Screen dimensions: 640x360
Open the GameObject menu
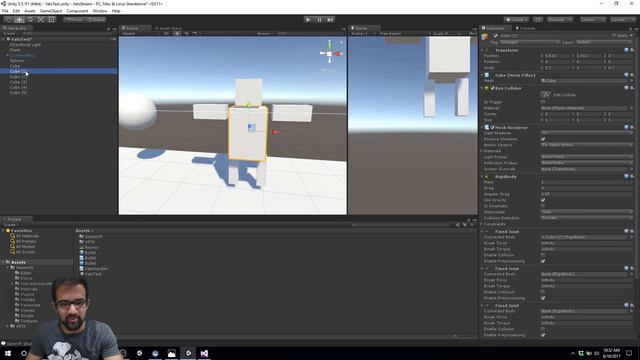[x=51, y=11]
